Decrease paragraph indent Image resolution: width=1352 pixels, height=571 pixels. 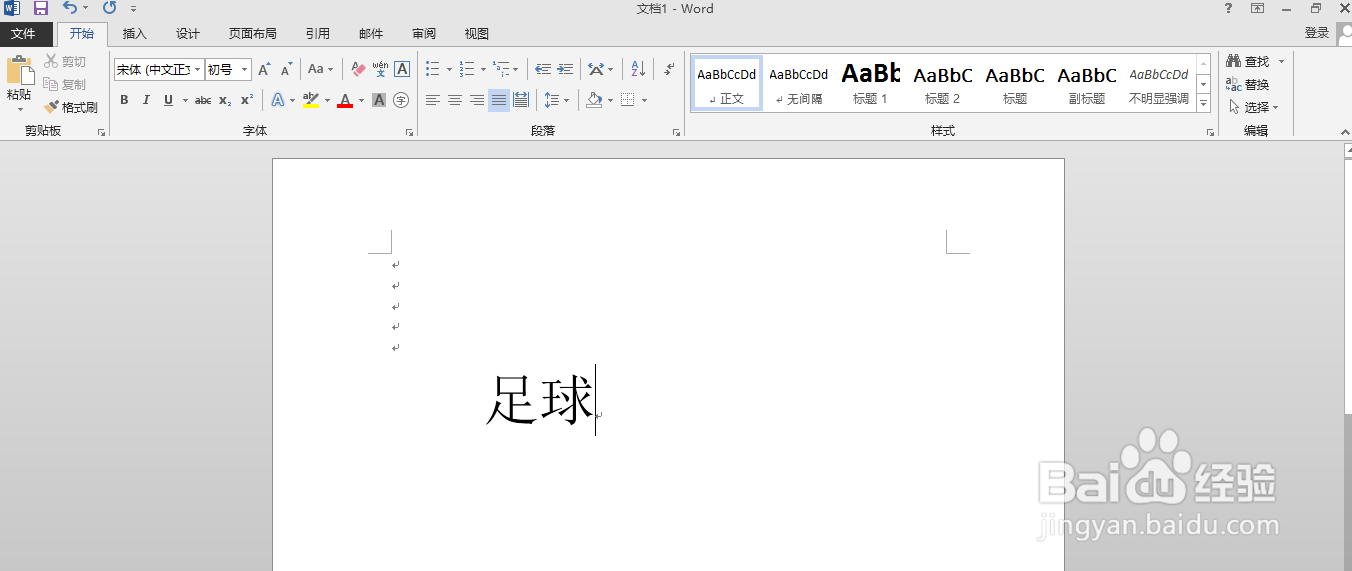[543, 70]
